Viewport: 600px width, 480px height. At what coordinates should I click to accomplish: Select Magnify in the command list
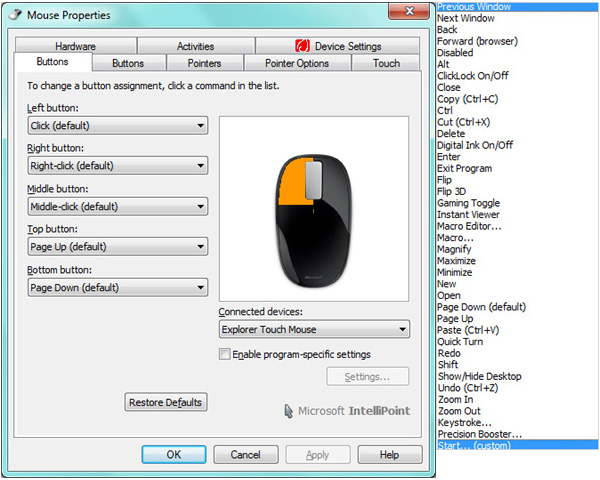(517, 249)
